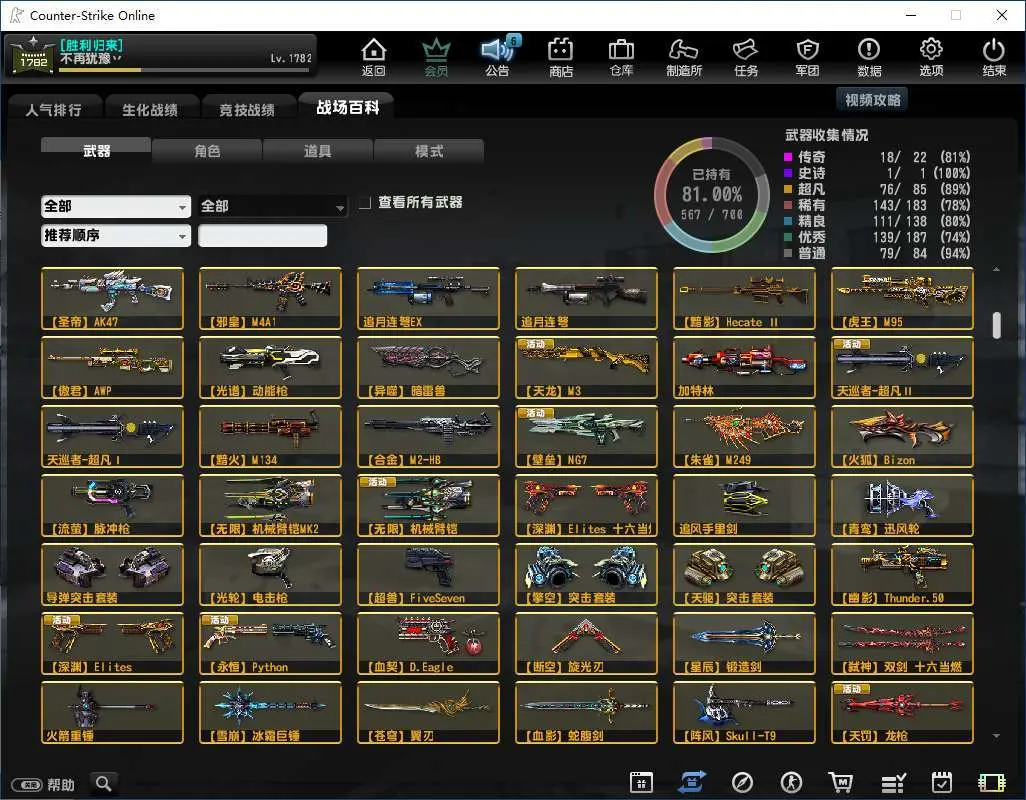Open the 商店 shop icon

tap(561, 56)
